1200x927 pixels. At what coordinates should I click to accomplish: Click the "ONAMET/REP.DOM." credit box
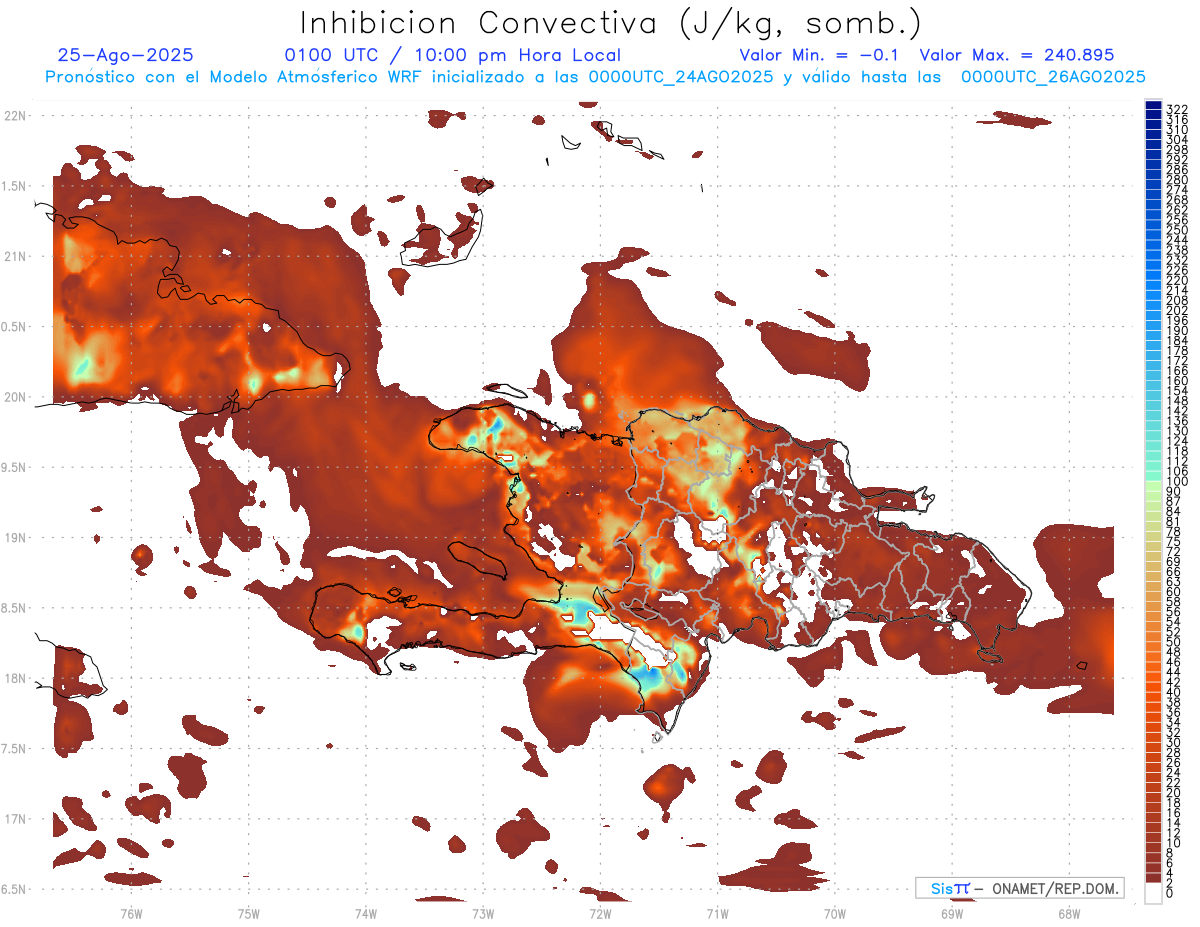1020,888
